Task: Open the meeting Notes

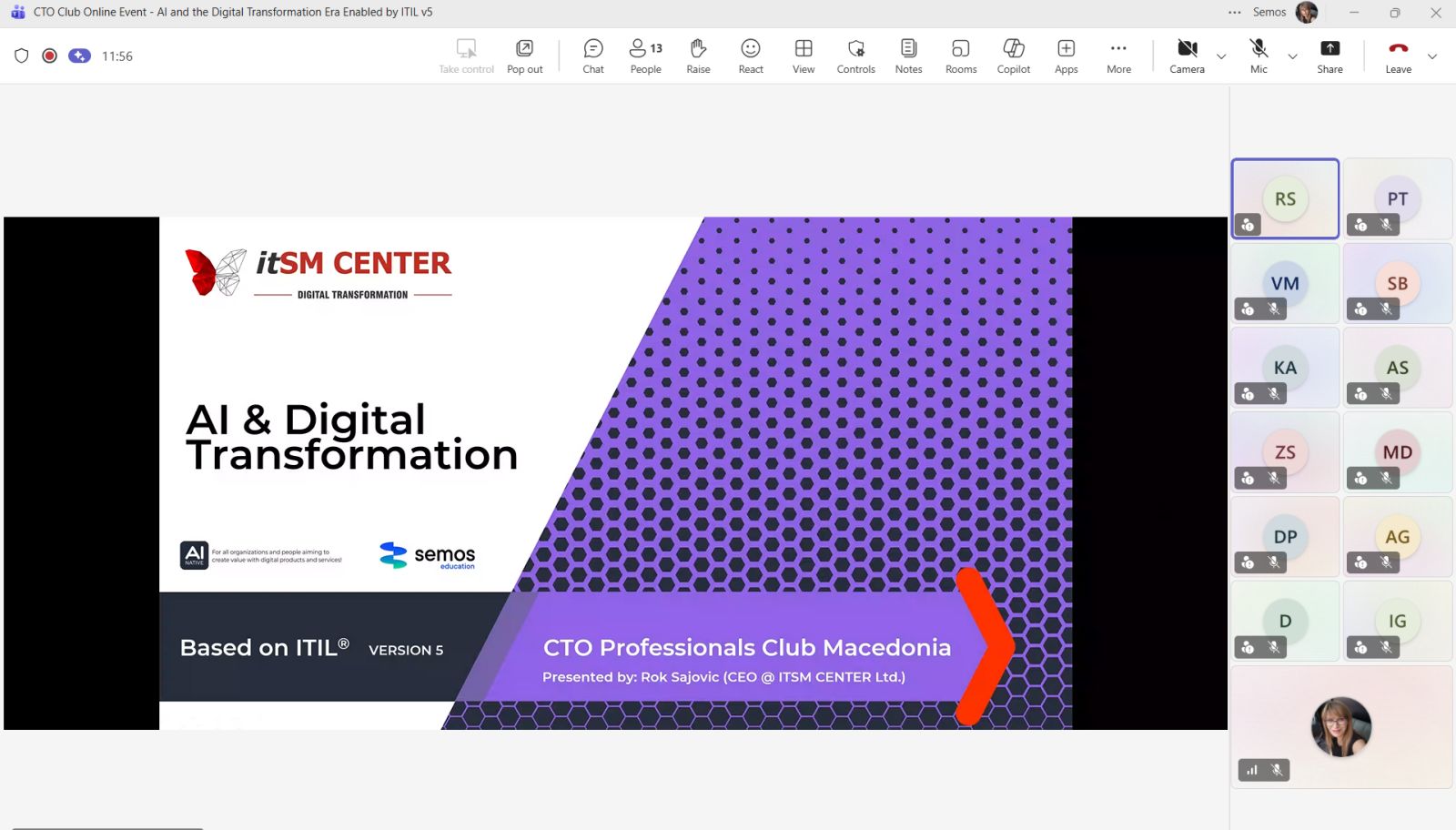Action: point(908,56)
